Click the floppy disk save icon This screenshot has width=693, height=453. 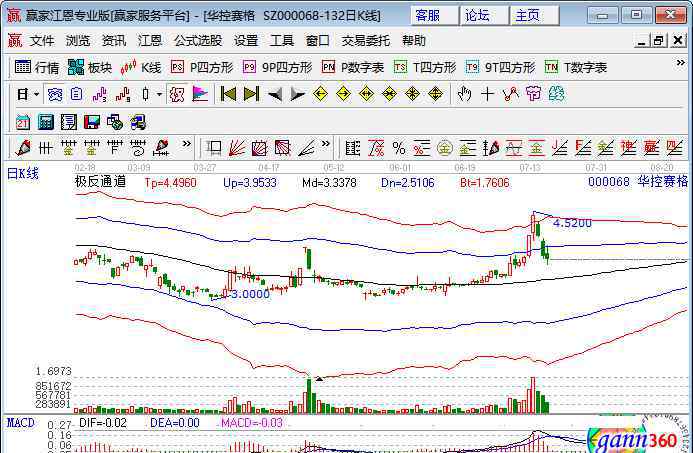click(91, 122)
